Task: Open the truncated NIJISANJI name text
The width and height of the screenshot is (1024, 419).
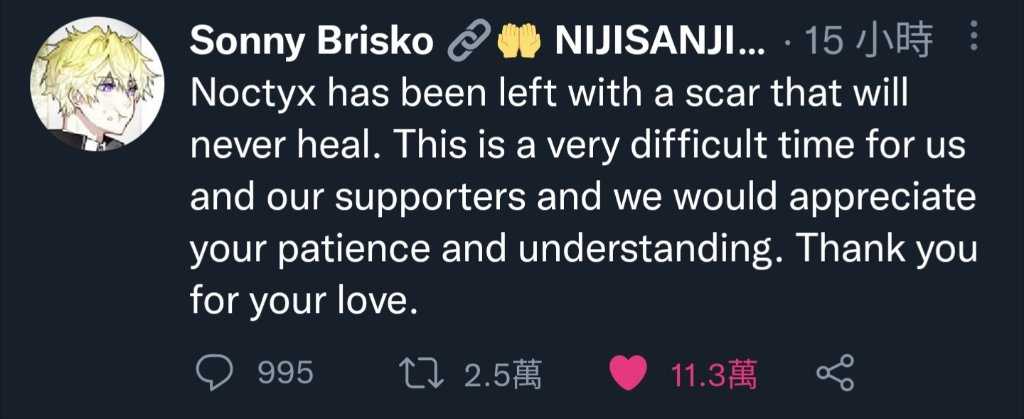Action: (660, 42)
